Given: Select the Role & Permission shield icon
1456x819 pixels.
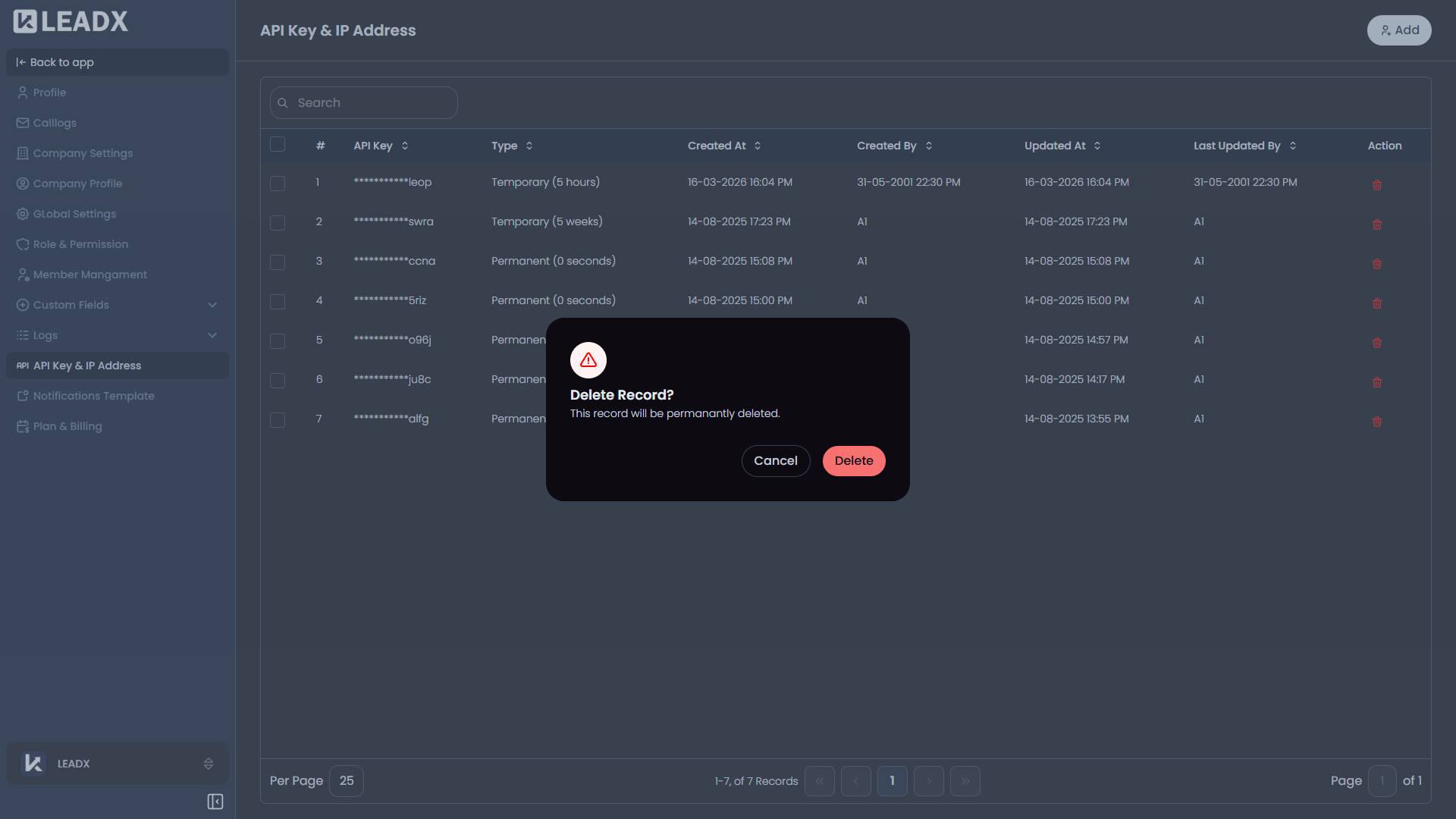Looking at the screenshot, I should coord(23,243).
